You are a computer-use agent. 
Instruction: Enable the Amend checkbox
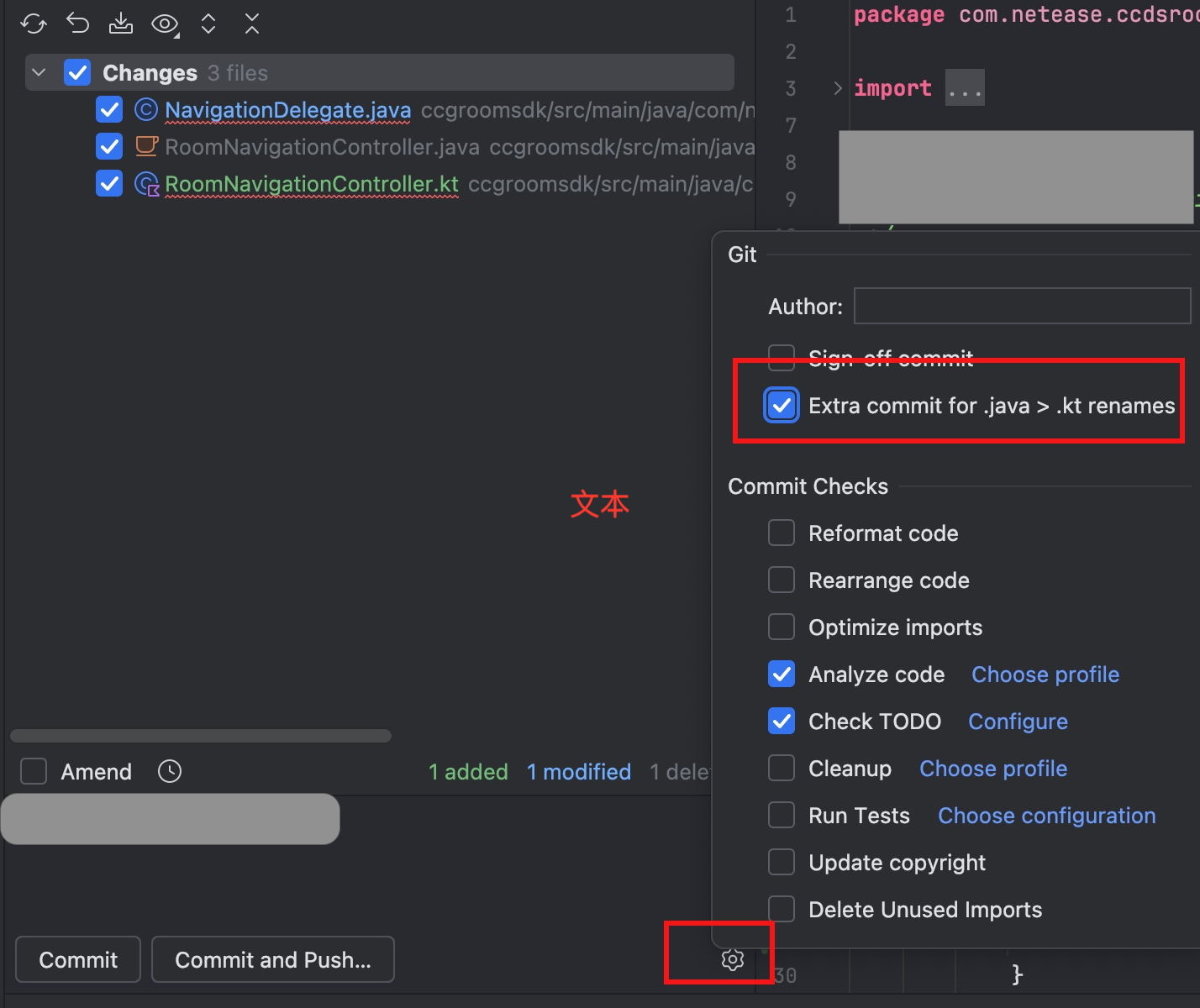[34, 771]
